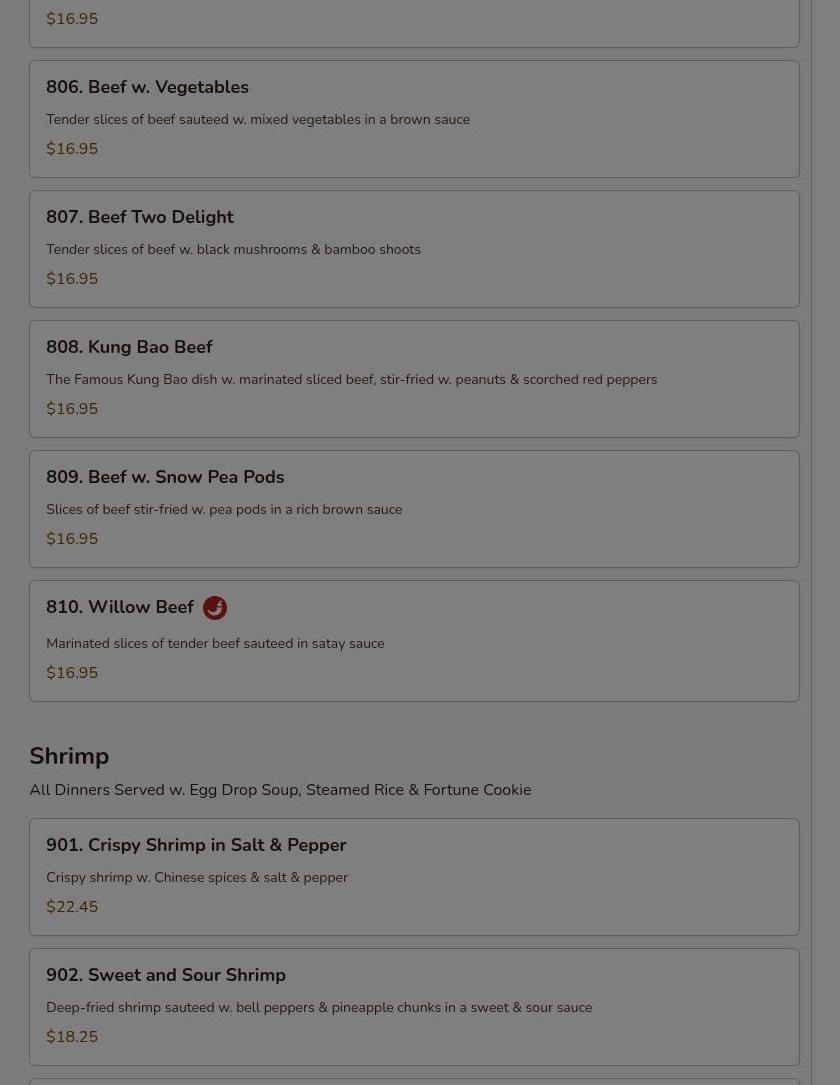Click the Kung Bao Beef description text
This screenshot has width=840, height=1085.
click(351, 380)
